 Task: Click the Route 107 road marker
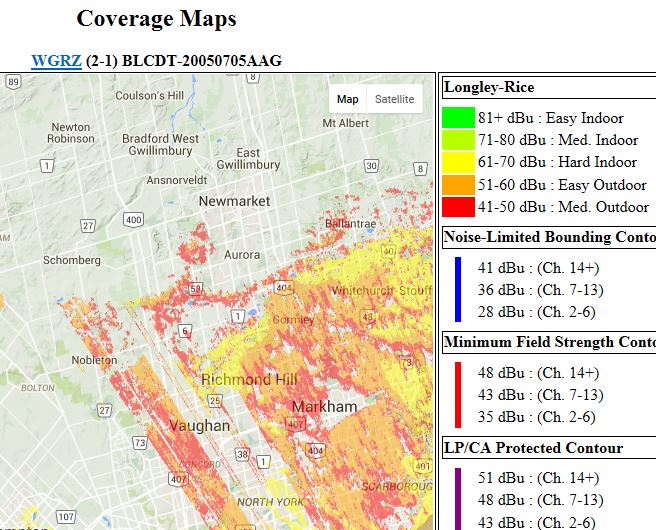(x=65, y=517)
